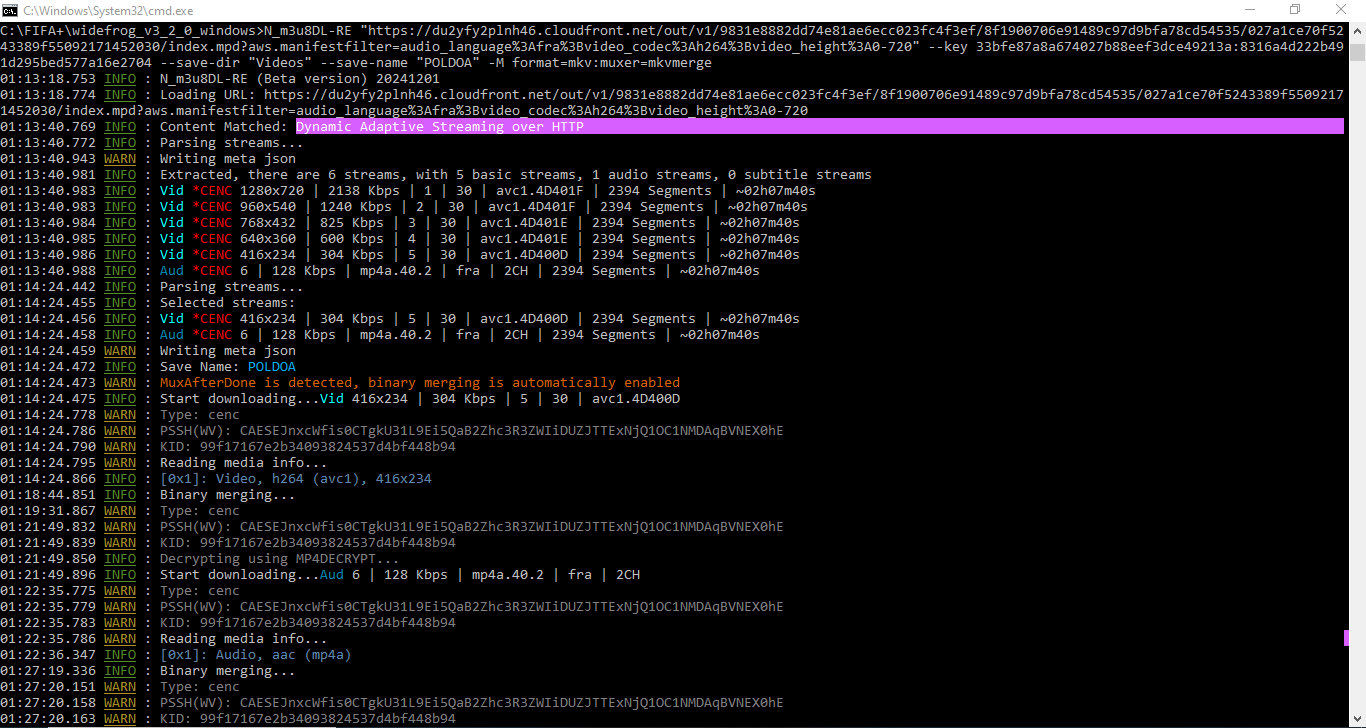Minimize the cmd.exe window

click(x=1249, y=9)
